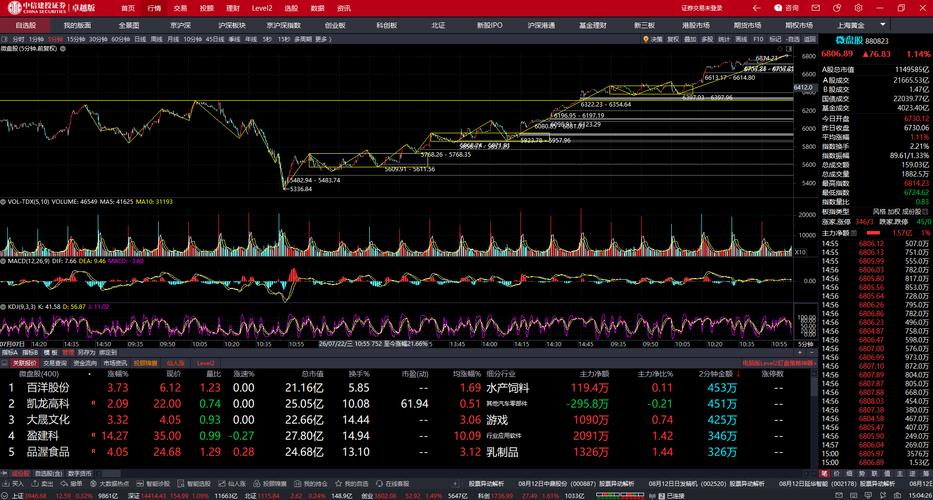Switch to 科创板 market tab
The image size is (933, 500).
pos(387,25)
